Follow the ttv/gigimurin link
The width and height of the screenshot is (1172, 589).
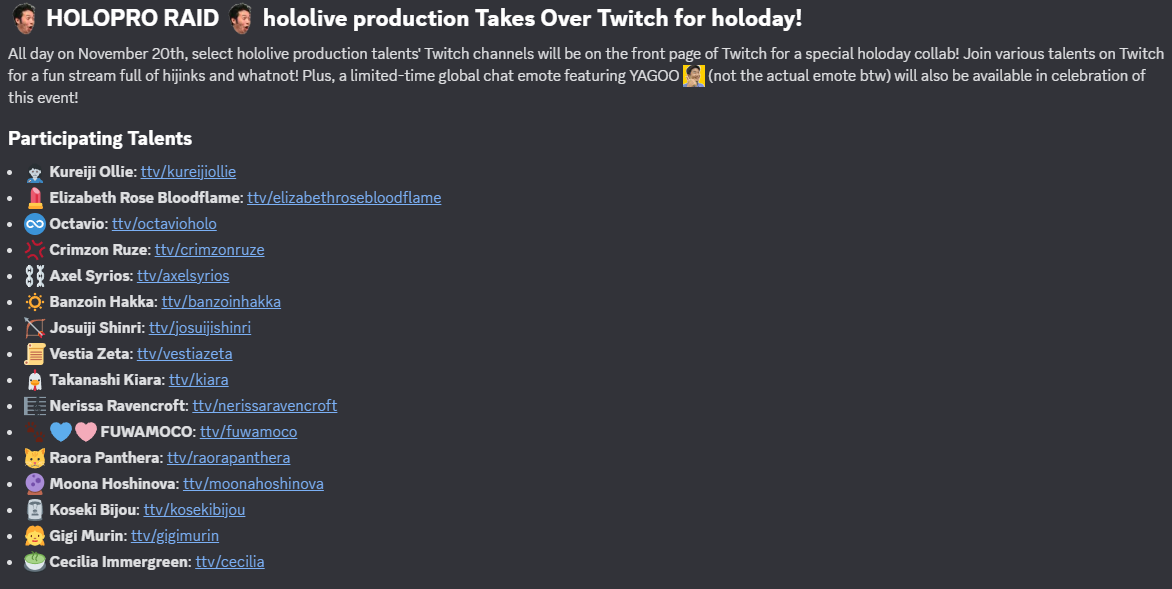click(x=175, y=536)
